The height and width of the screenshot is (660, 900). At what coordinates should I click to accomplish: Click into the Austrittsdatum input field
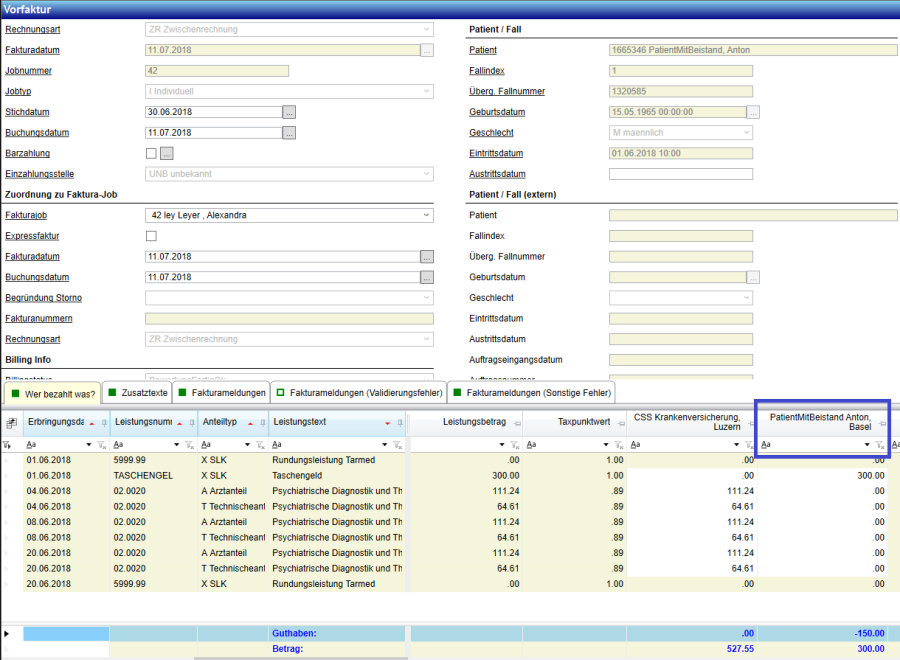point(680,174)
